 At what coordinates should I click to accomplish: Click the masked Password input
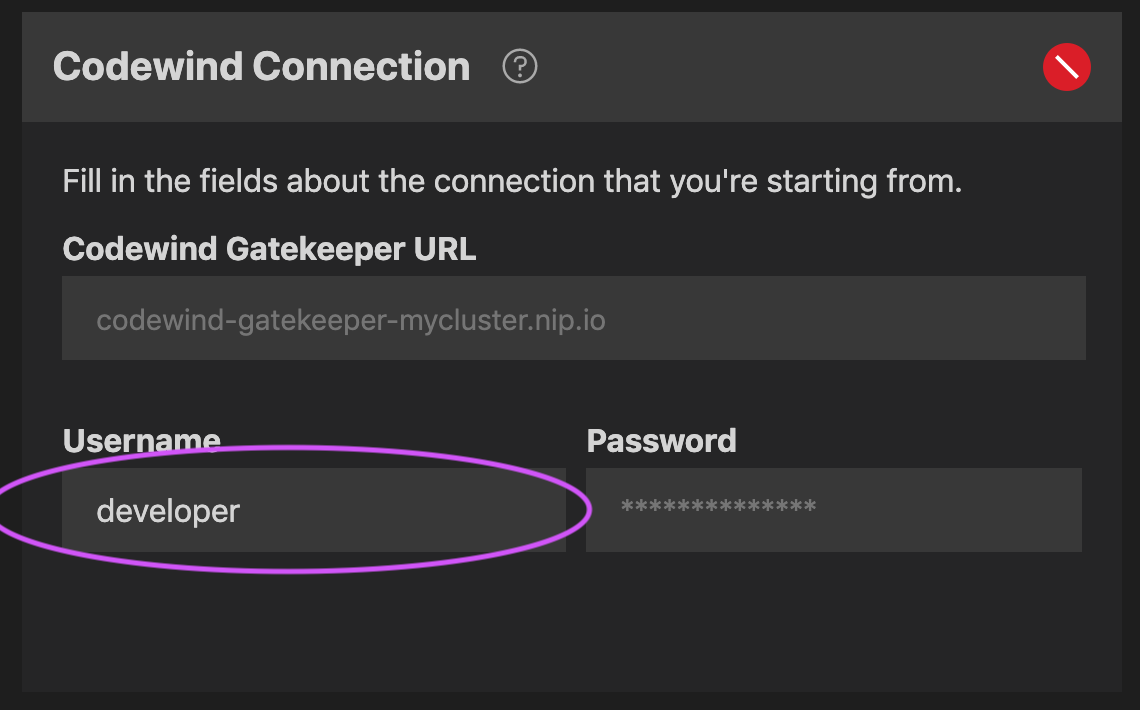pos(834,510)
